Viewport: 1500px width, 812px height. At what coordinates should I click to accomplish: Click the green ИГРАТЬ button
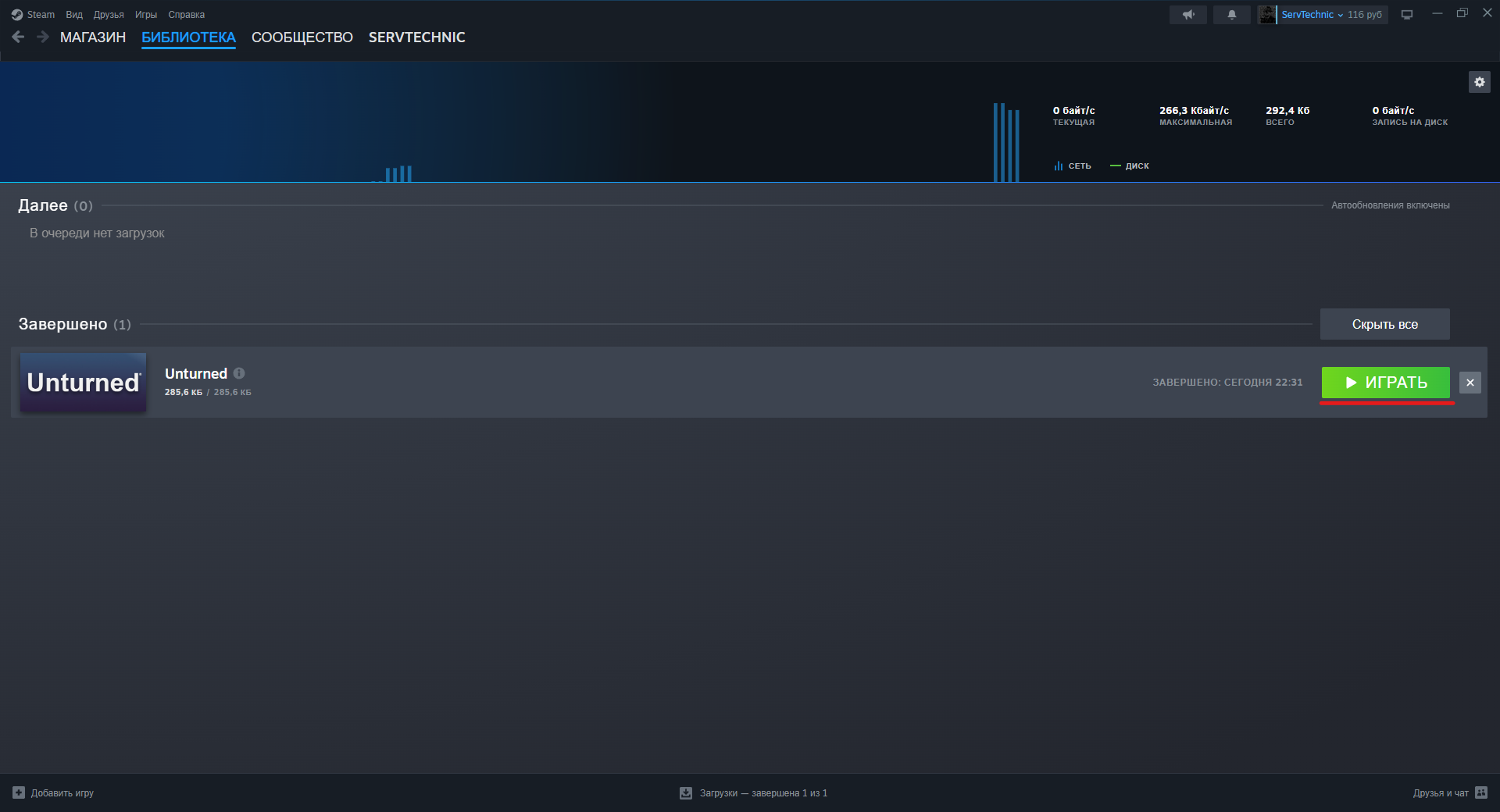click(1385, 383)
